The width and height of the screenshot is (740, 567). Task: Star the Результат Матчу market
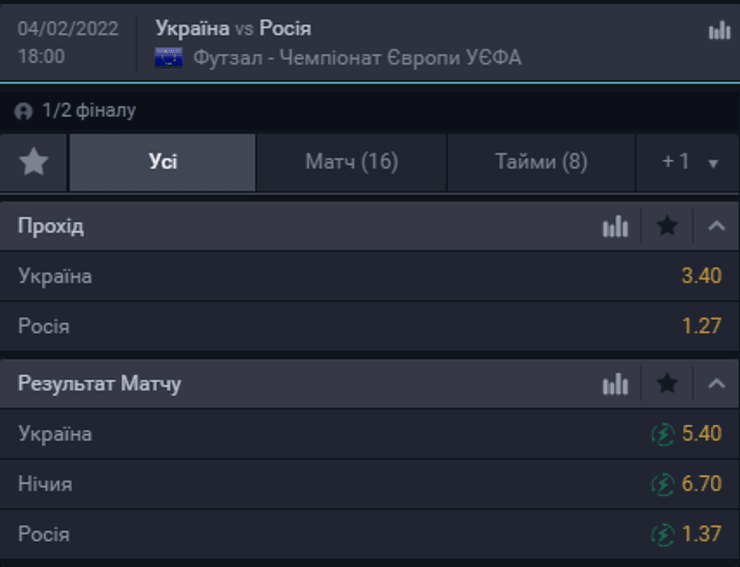pos(667,384)
